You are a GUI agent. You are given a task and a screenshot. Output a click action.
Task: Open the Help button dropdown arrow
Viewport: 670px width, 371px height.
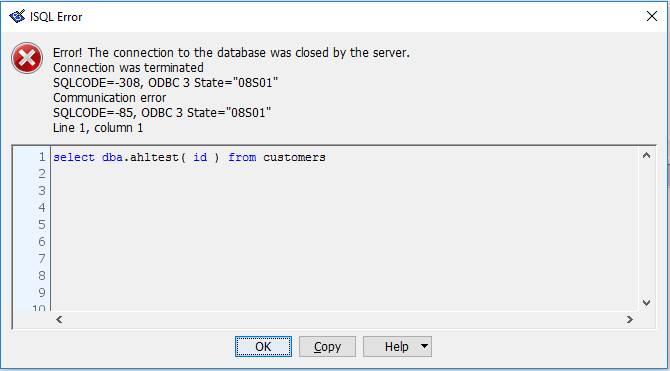pos(424,346)
